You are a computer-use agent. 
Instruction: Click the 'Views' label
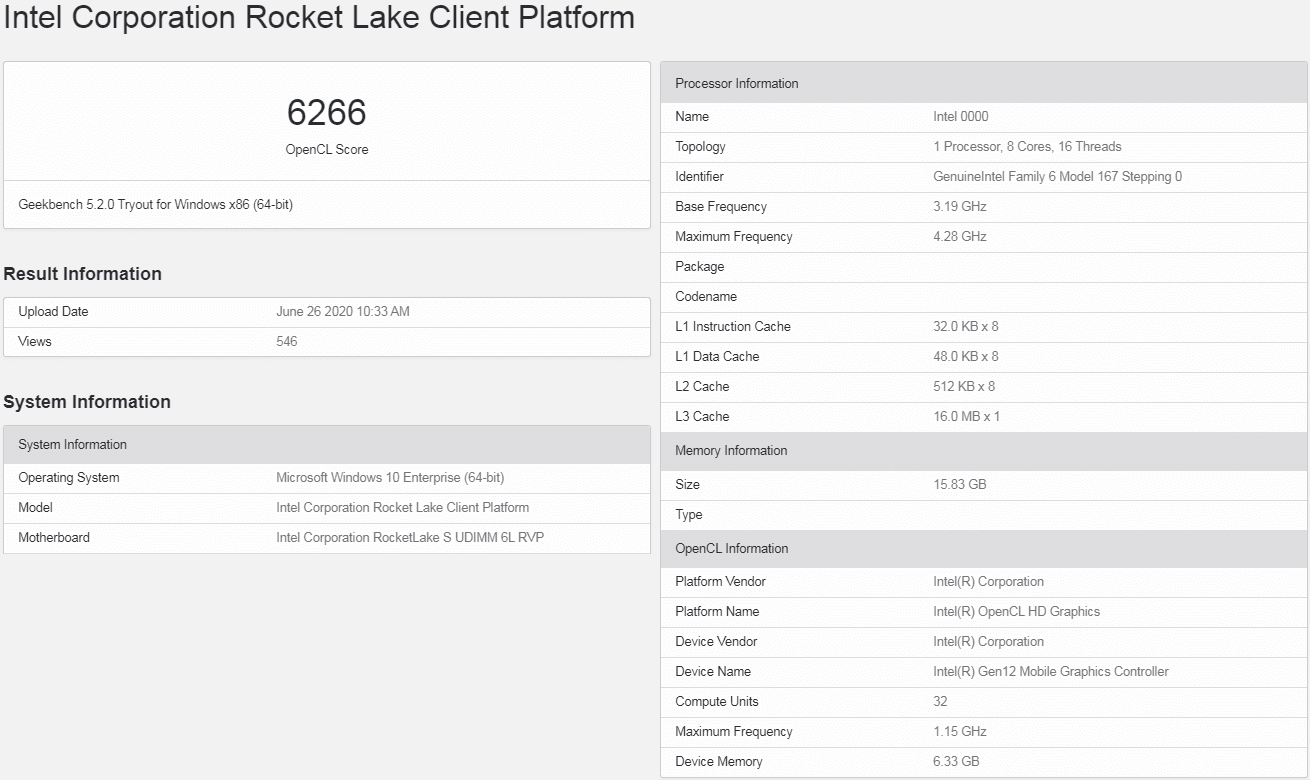tap(35, 342)
